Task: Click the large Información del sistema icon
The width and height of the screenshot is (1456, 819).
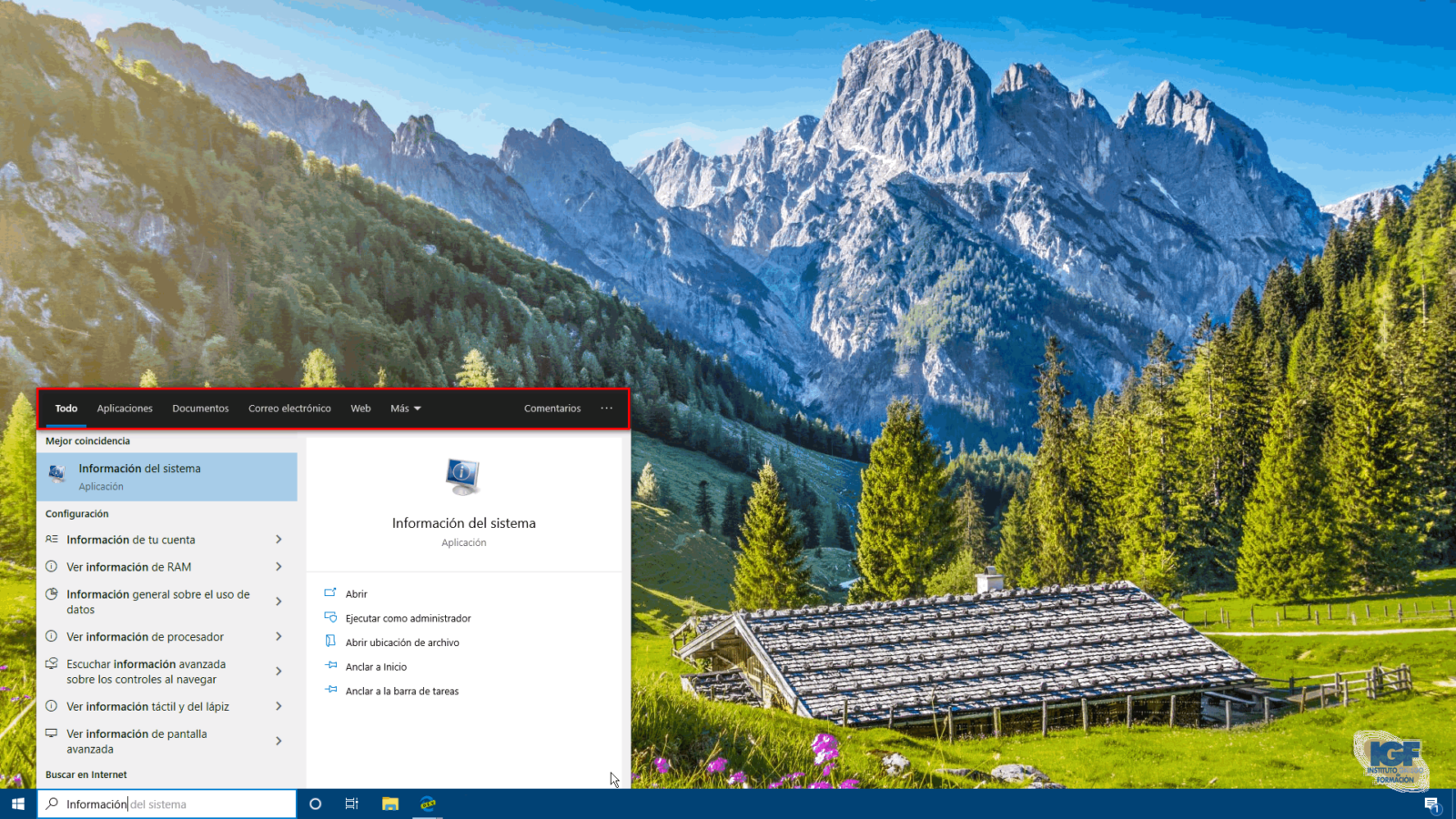Action: (x=463, y=476)
